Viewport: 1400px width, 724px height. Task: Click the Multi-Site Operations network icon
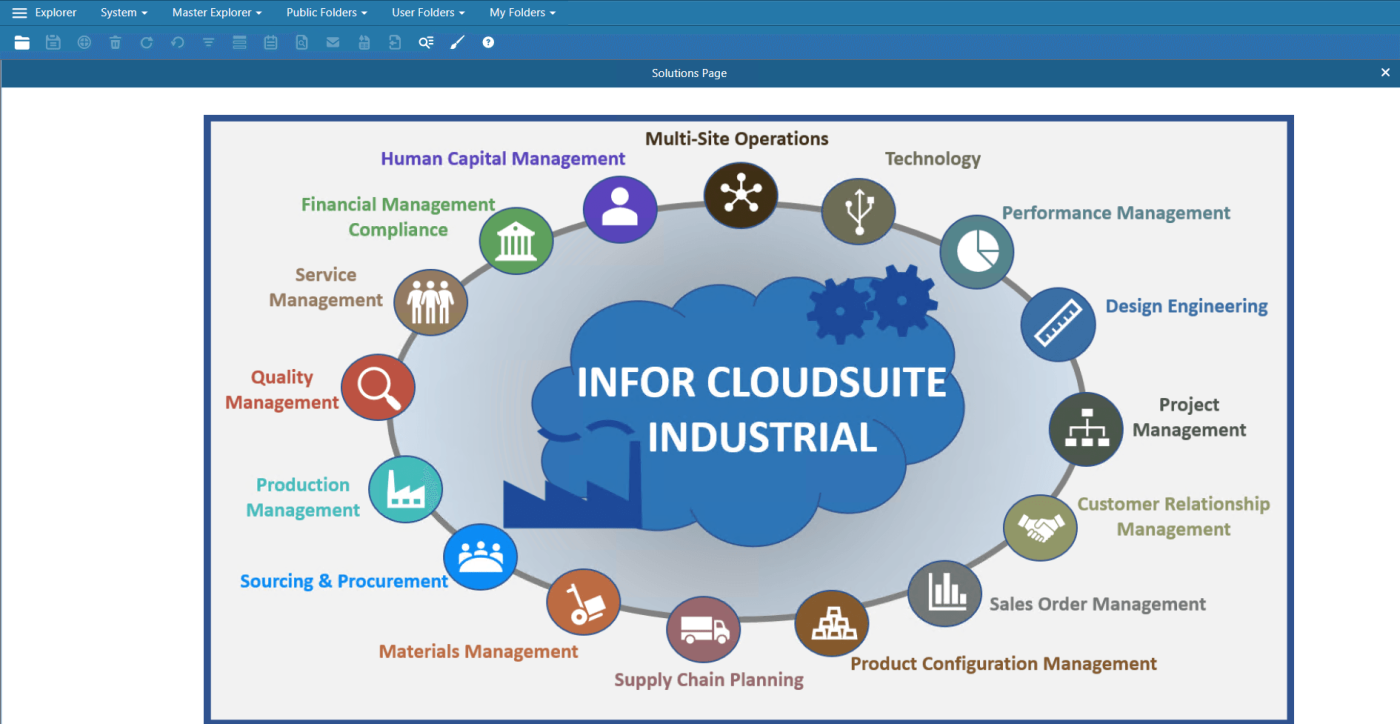click(740, 193)
